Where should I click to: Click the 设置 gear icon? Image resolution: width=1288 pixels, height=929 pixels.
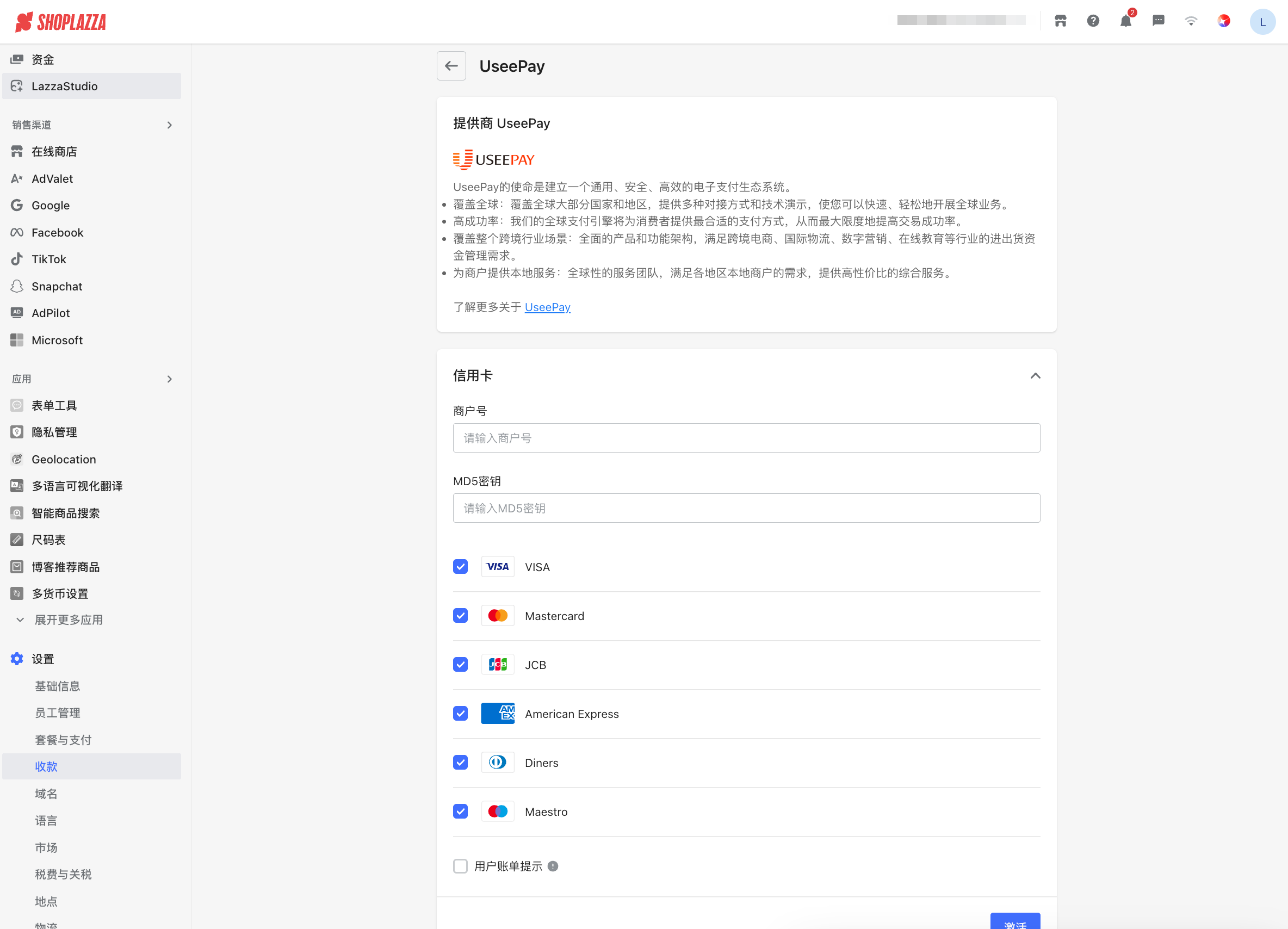pos(17,659)
